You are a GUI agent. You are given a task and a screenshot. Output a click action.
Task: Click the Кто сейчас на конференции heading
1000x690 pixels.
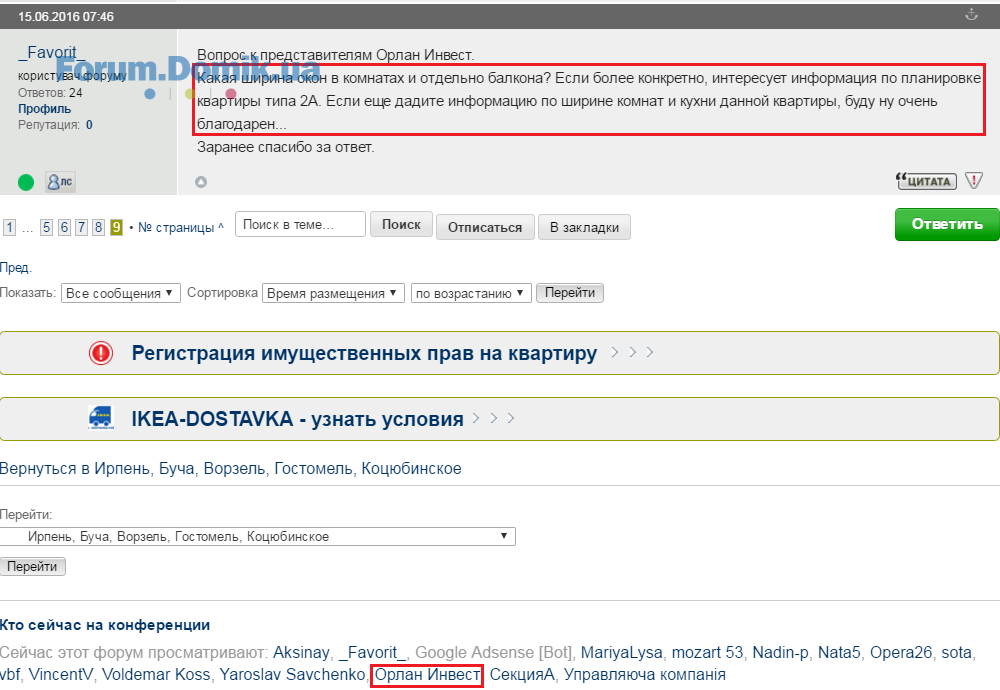(105, 626)
